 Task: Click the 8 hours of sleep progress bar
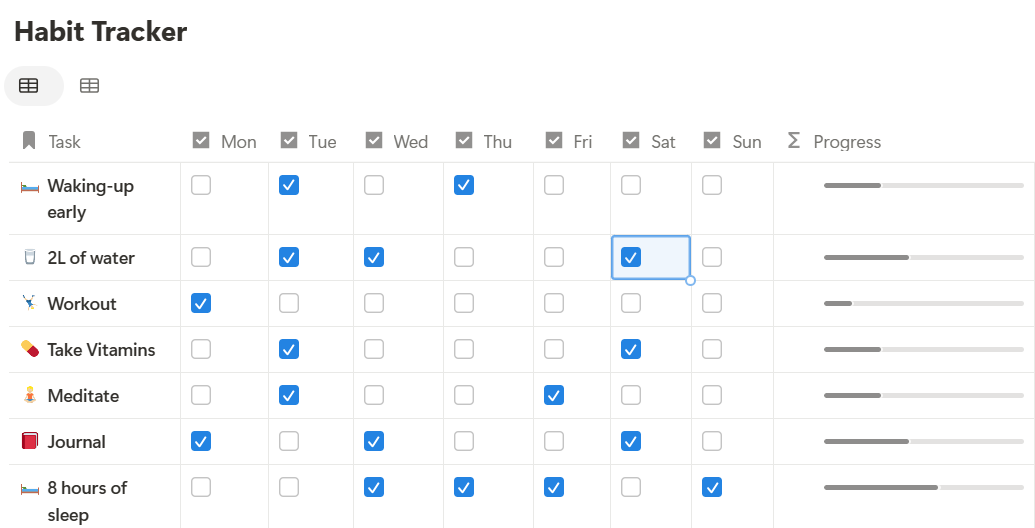[x=923, y=488]
